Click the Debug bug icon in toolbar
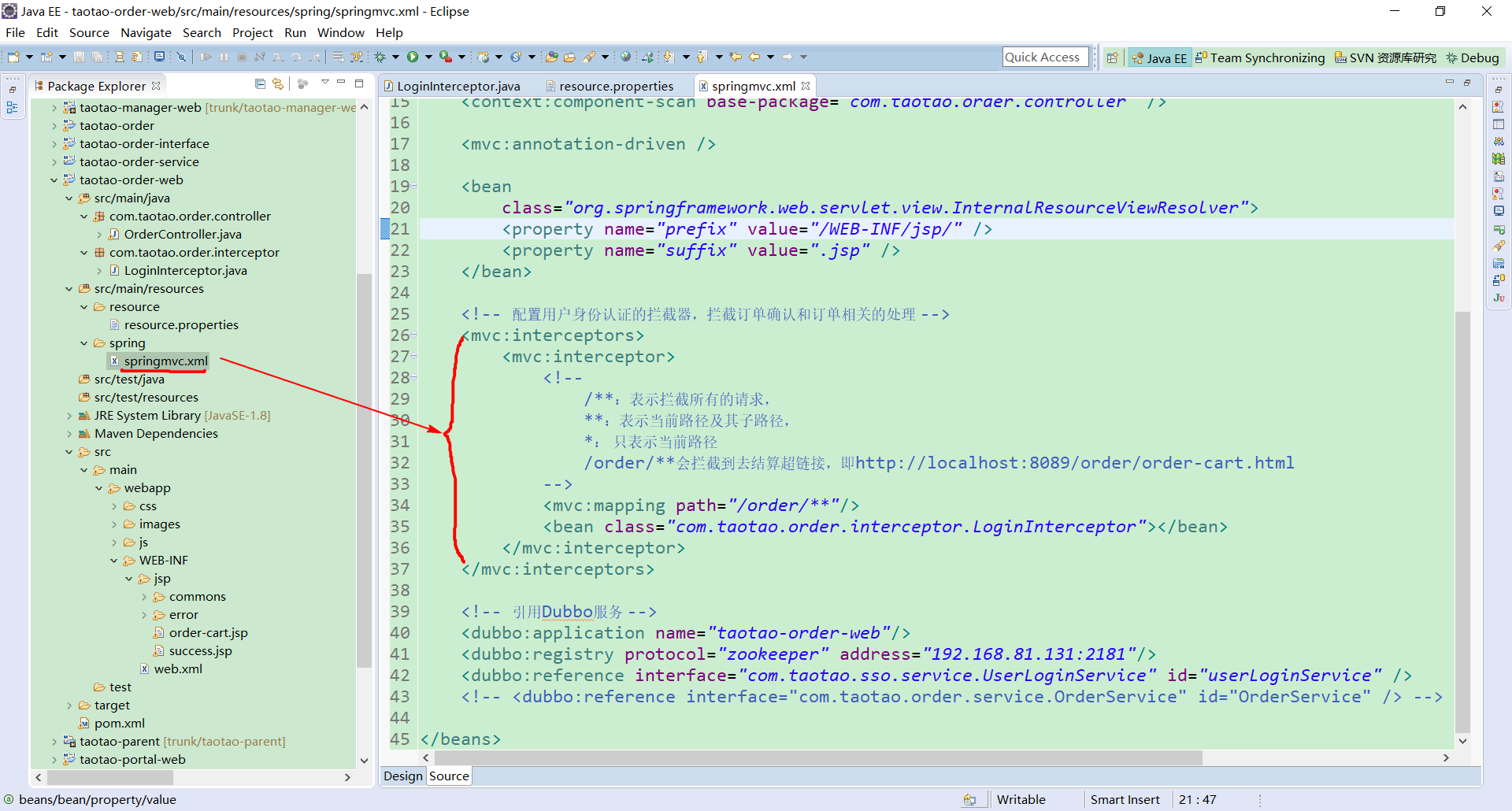Screen dimensions: 1512x811 pyautogui.click(x=380, y=57)
